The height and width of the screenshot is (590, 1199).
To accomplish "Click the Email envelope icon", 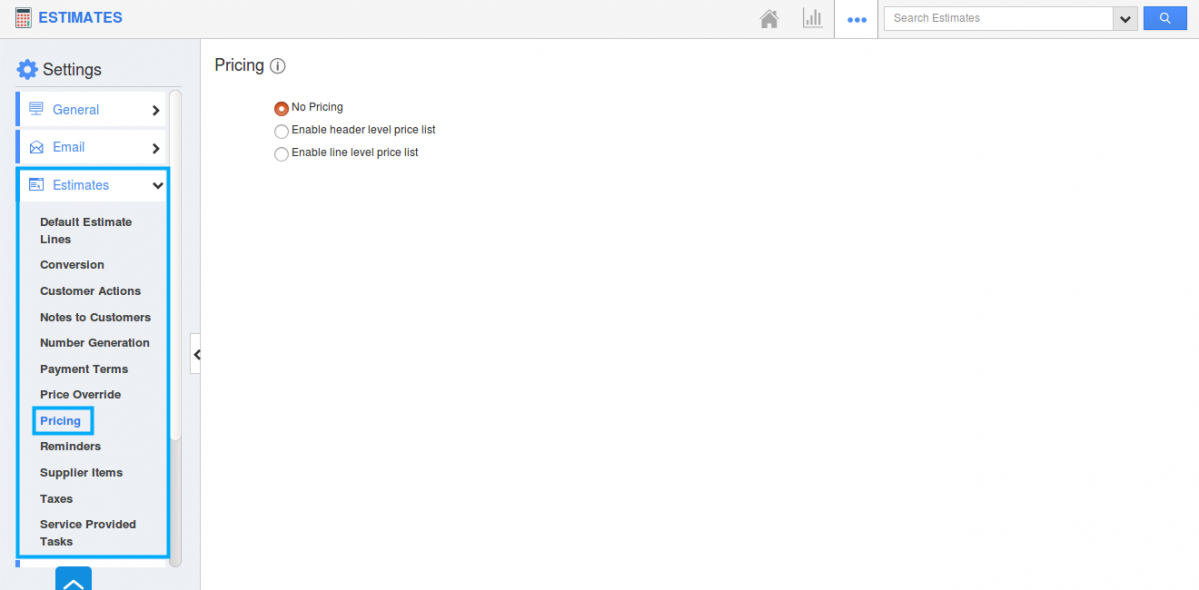I will [37, 147].
